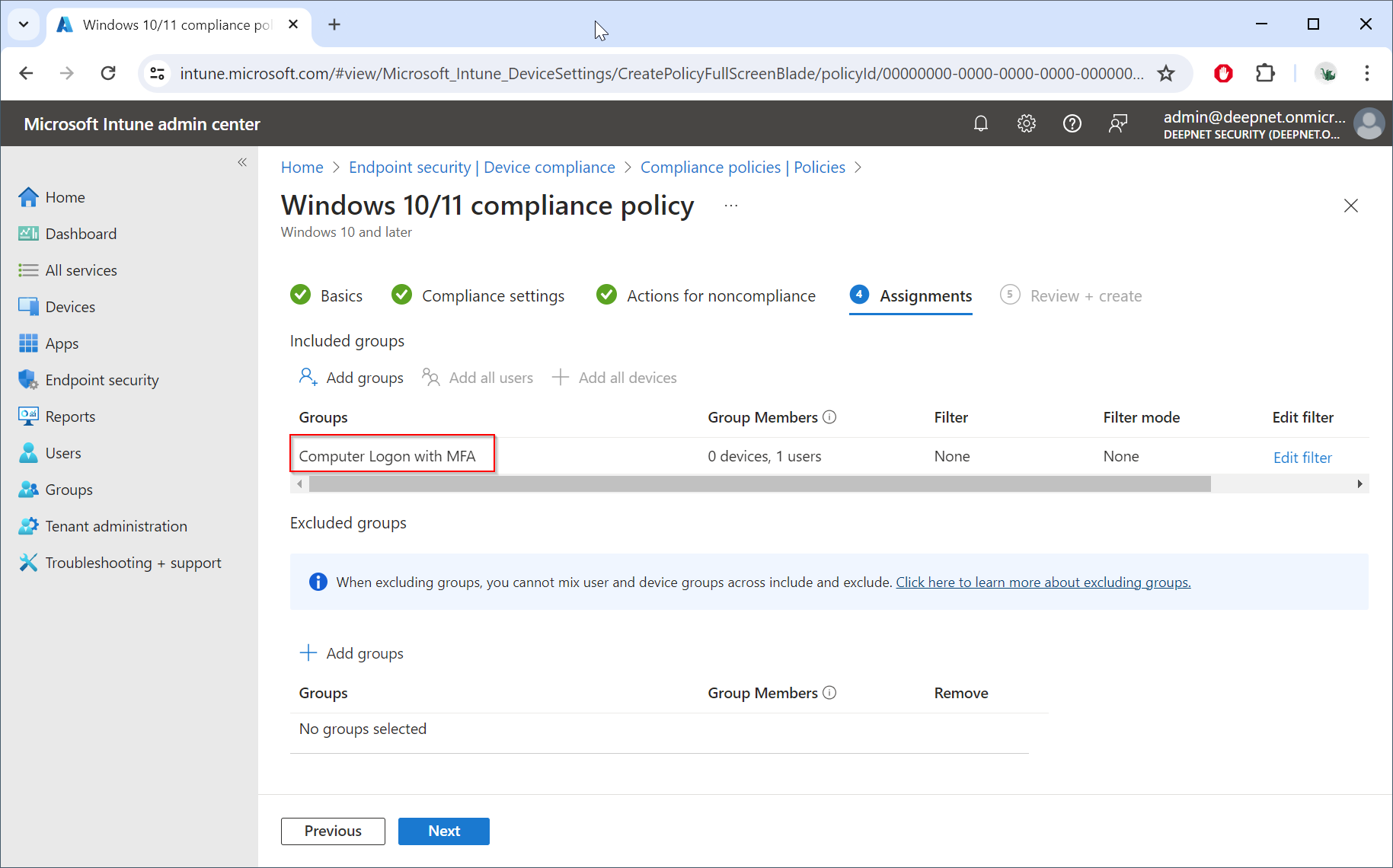Click the Group Members info icon
This screenshot has width=1393, height=868.
point(830,417)
